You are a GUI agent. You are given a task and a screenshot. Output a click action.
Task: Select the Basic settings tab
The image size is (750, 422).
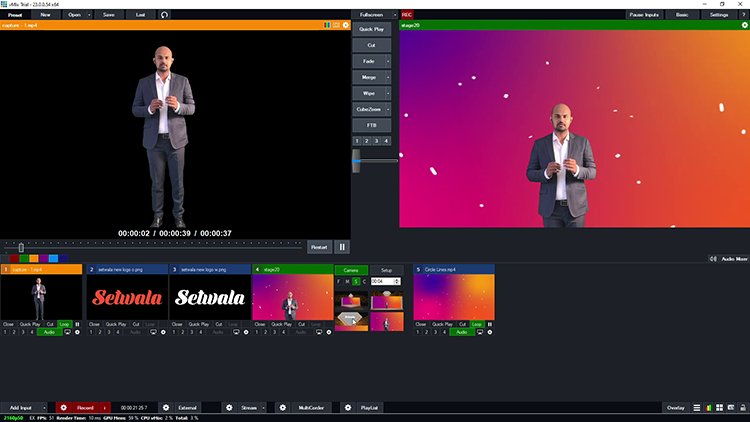click(682, 15)
